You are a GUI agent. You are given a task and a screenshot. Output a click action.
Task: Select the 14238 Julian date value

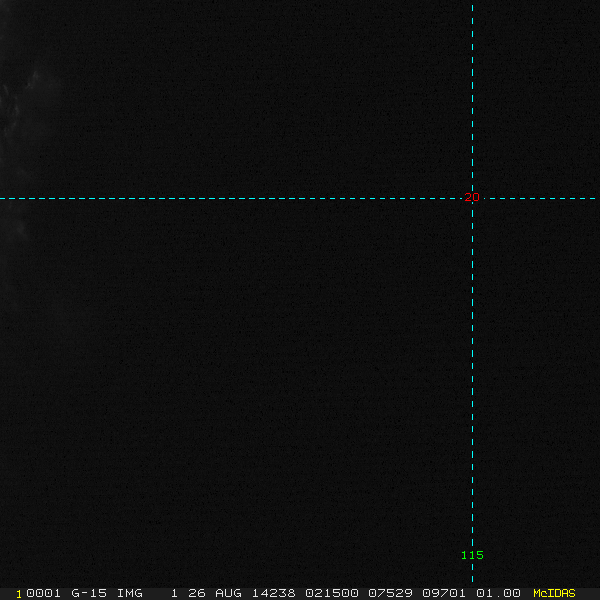273,593
